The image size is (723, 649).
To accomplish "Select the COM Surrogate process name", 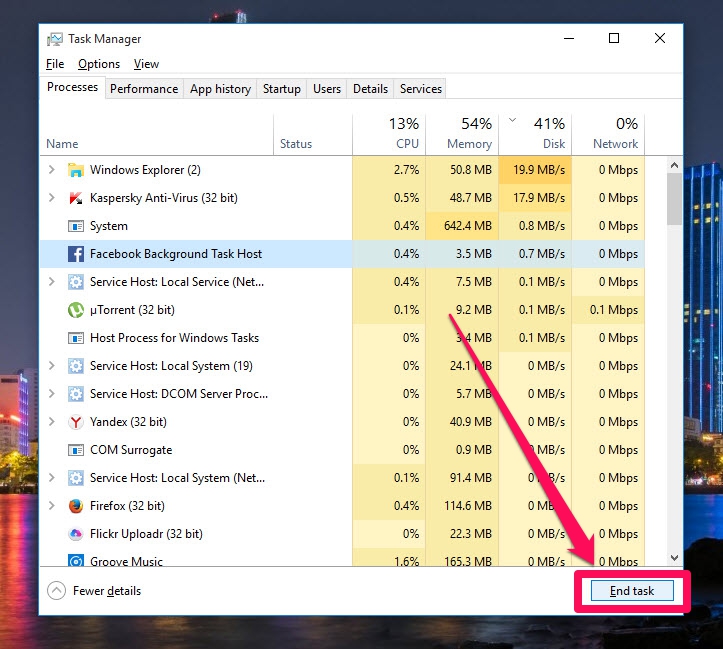I will click(x=131, y=450).
